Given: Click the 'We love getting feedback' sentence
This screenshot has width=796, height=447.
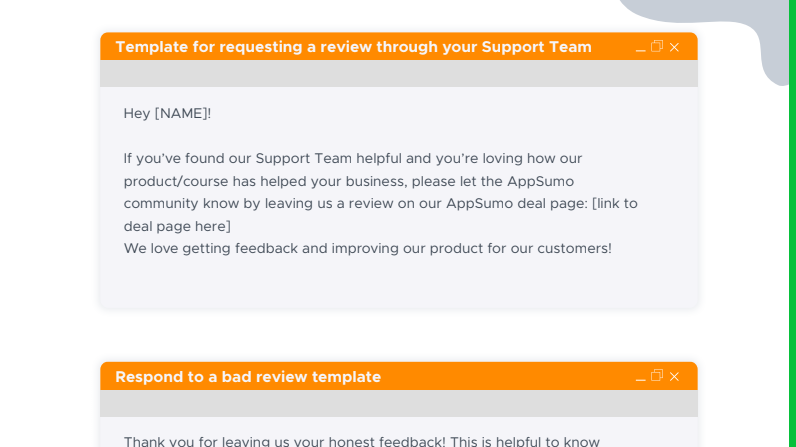Looking at the screenshot, I should click(x=368, y=249).
